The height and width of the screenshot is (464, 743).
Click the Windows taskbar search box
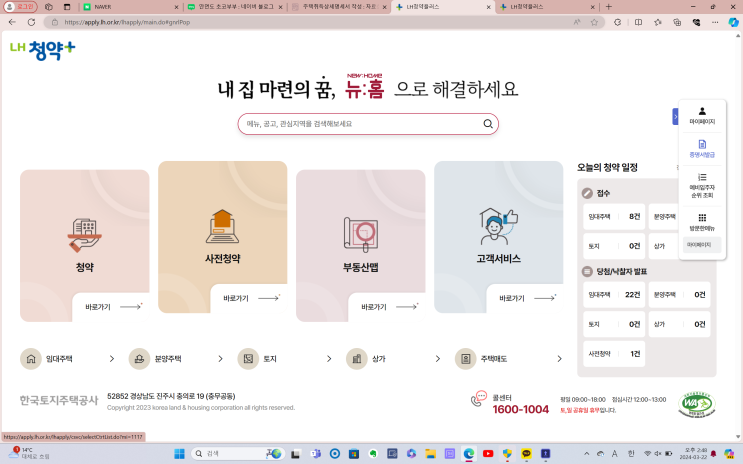click(237, 454)
